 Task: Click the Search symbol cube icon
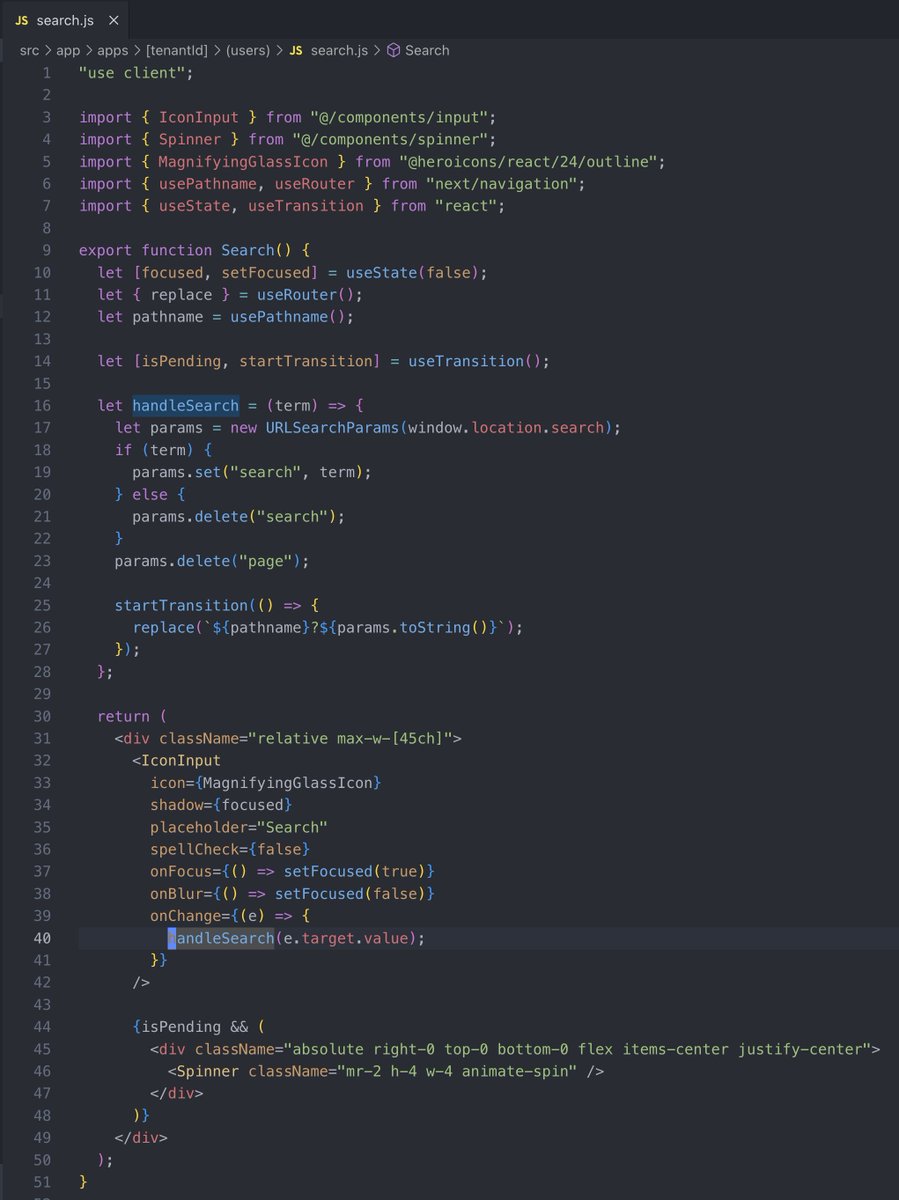[x=394, y=50]
